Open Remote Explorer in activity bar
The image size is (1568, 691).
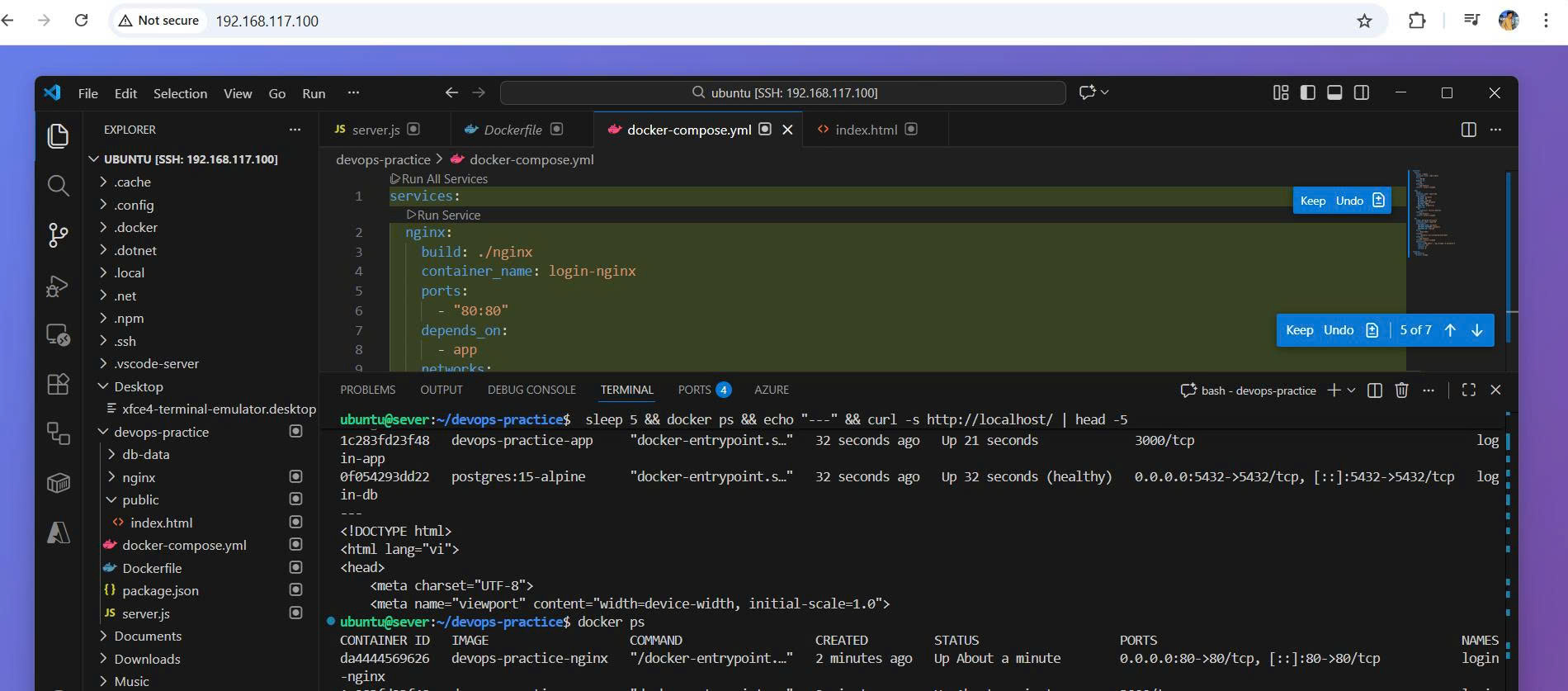point(58,335)
